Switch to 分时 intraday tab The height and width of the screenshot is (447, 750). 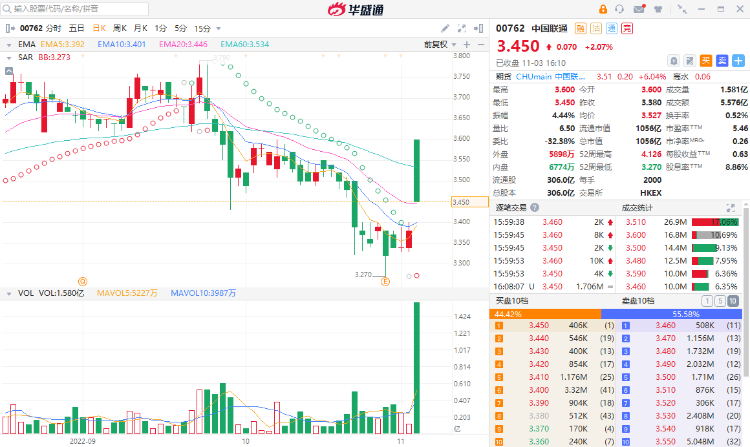pos(54,28)
